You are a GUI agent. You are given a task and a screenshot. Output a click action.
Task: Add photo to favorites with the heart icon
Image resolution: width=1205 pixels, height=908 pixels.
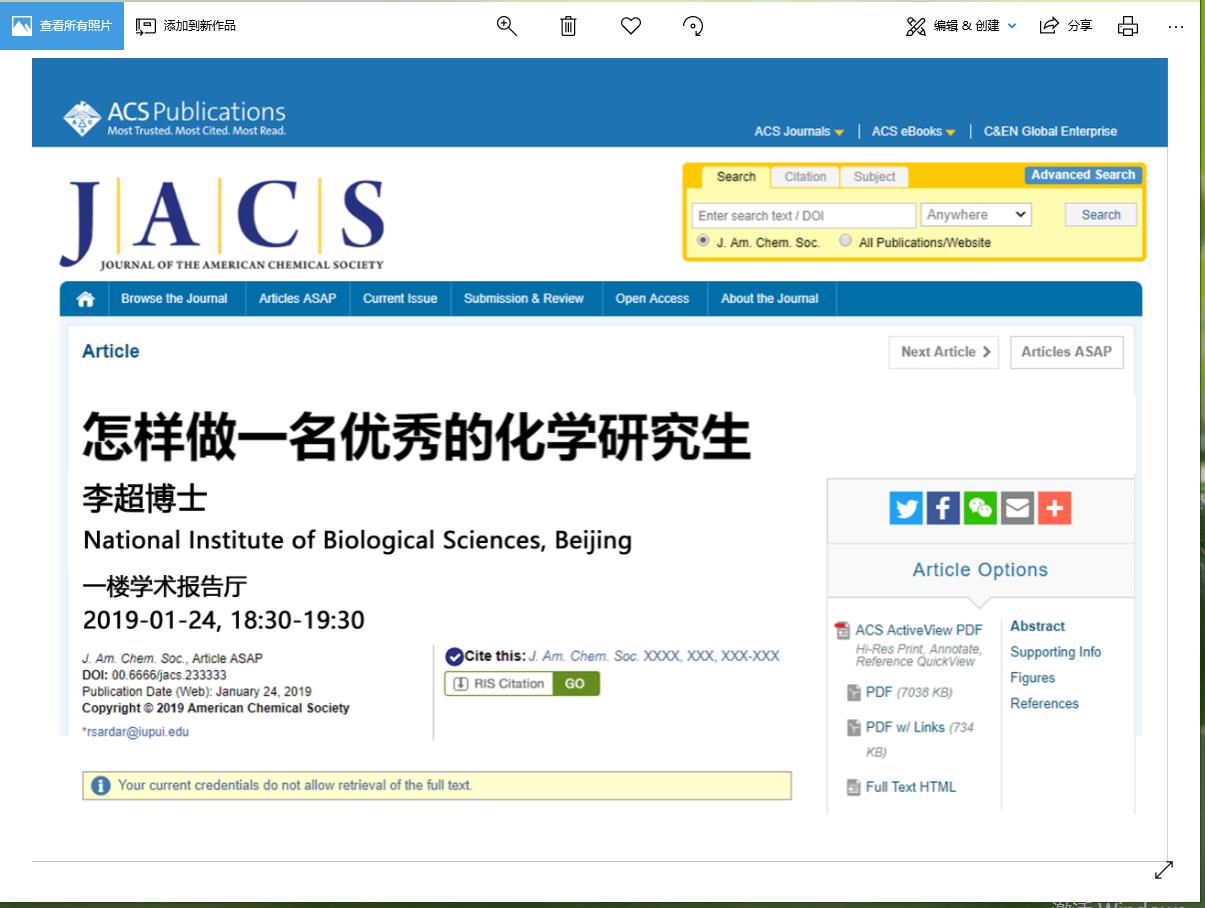630,26
